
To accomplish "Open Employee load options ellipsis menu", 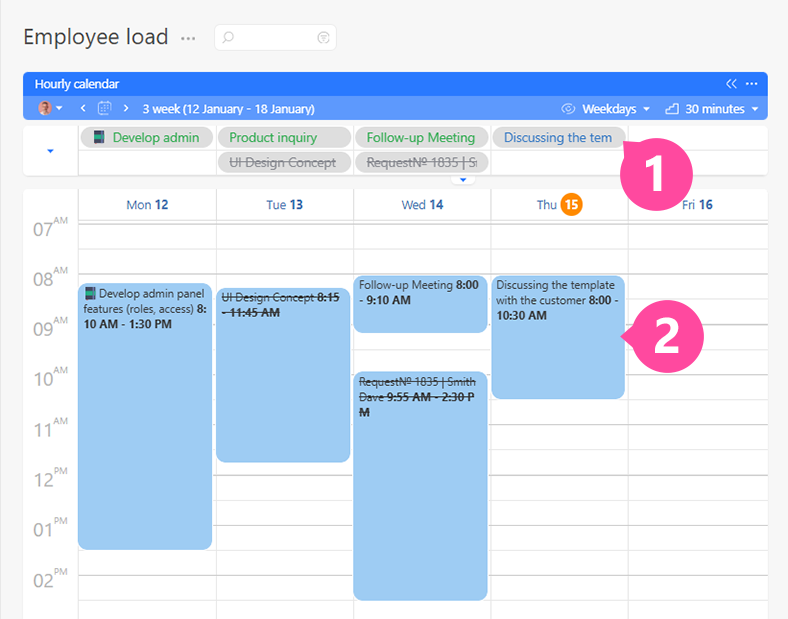I will tap(188, 38).
